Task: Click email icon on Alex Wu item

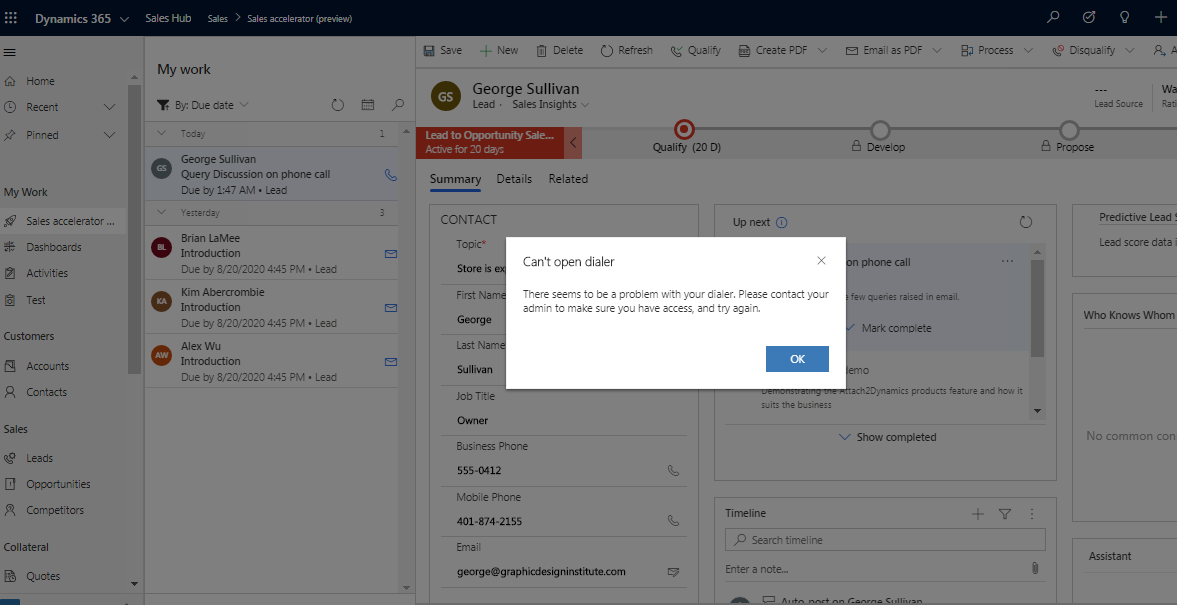Action: [390, 362]
